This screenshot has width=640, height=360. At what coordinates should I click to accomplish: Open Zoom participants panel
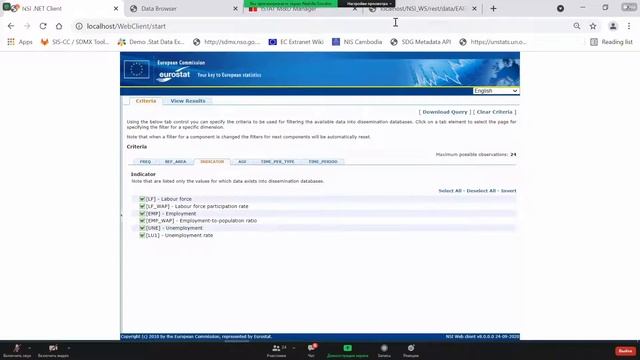point(276,348)
